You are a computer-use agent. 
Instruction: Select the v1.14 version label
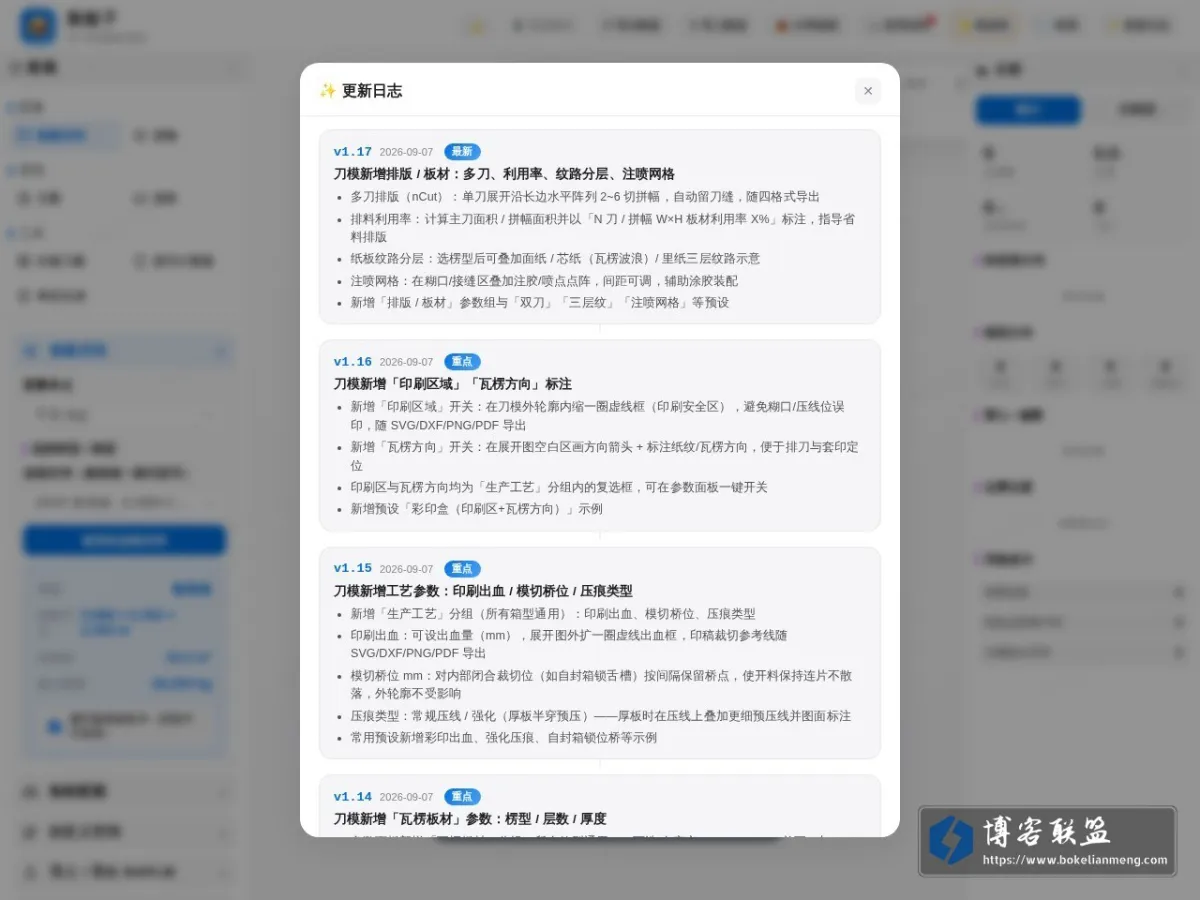(x=353, y=797)
